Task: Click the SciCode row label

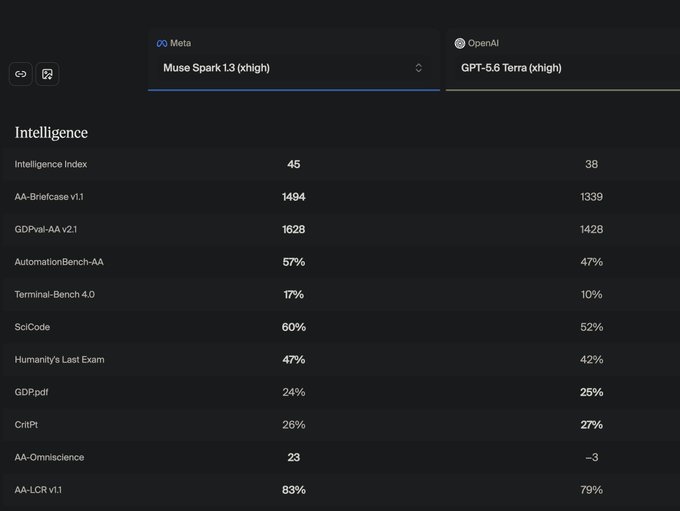Action: (x=32, y=327)
